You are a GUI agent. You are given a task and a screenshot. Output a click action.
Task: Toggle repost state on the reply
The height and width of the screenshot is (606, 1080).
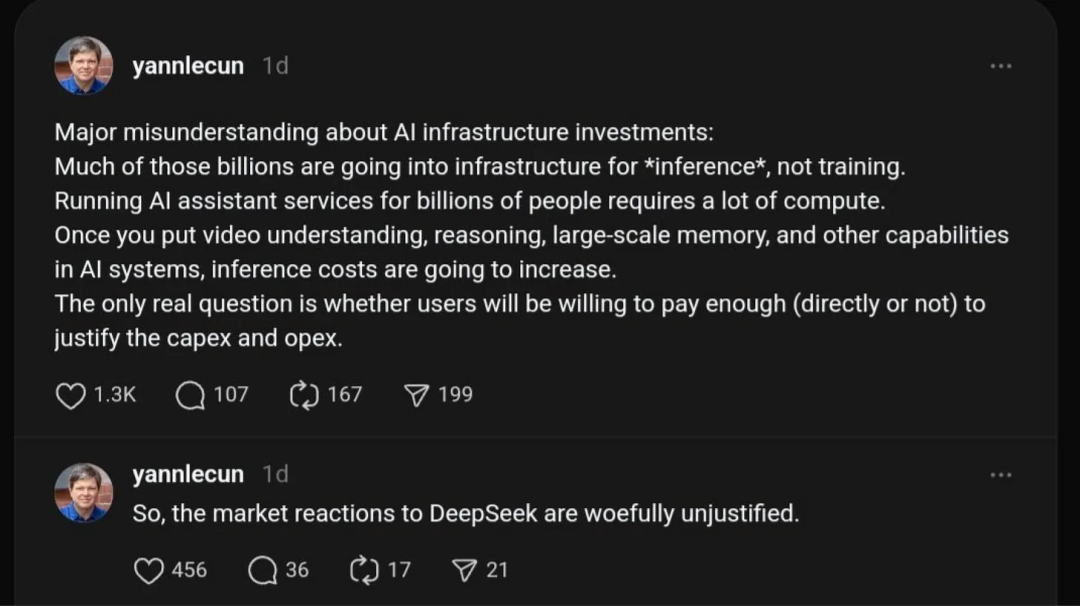366,570
